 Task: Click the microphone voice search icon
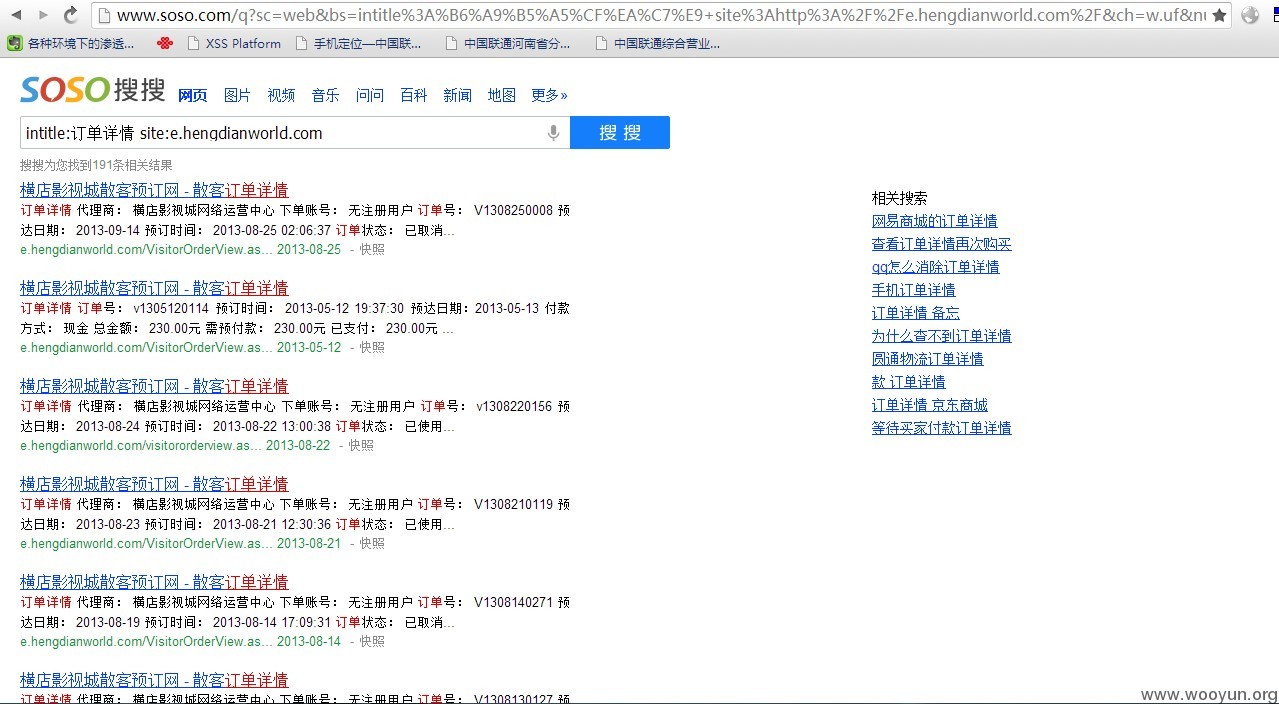pos(553,133)
